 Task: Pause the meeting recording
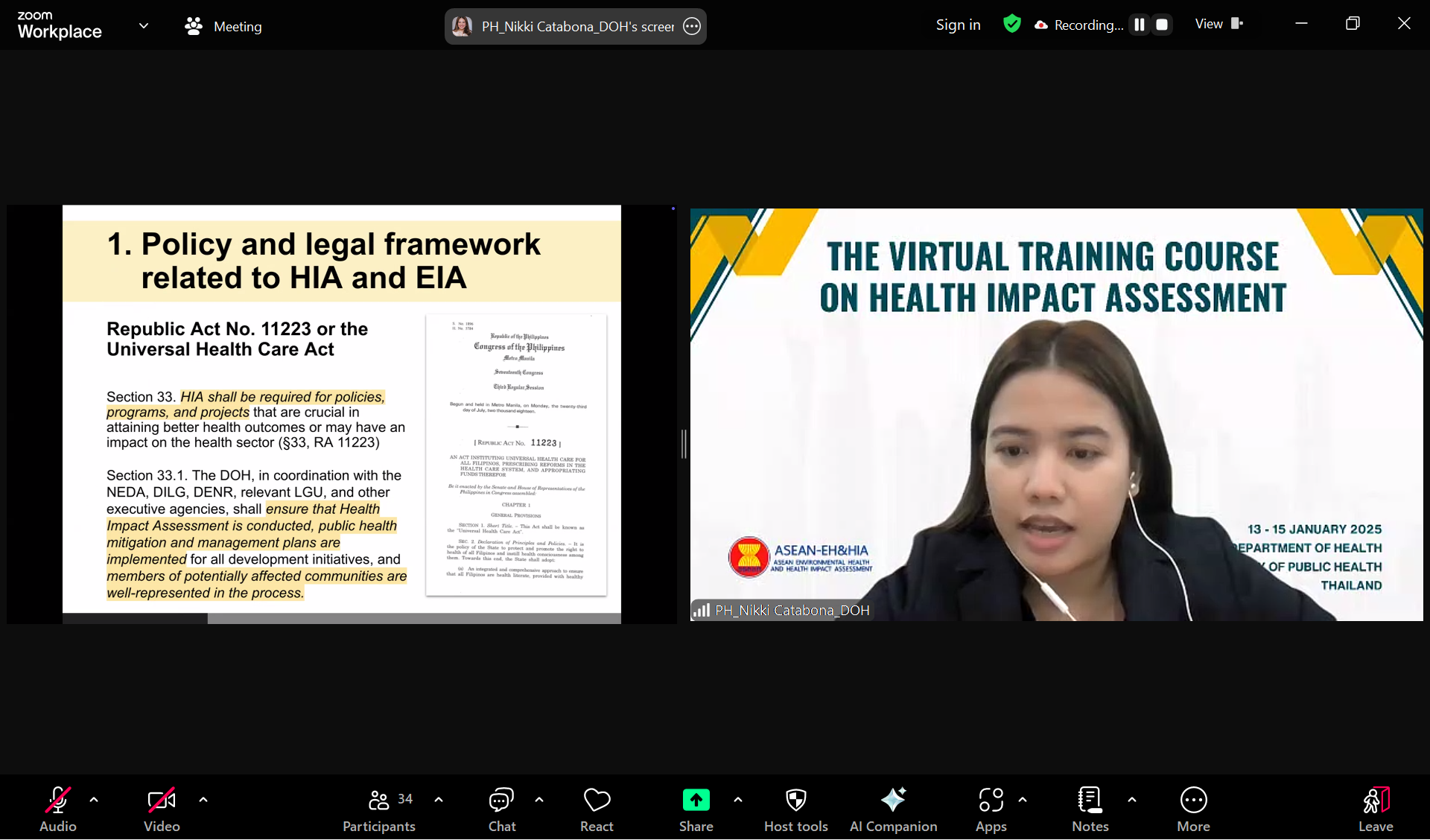pyautogui.click(x=1139, y=25)
